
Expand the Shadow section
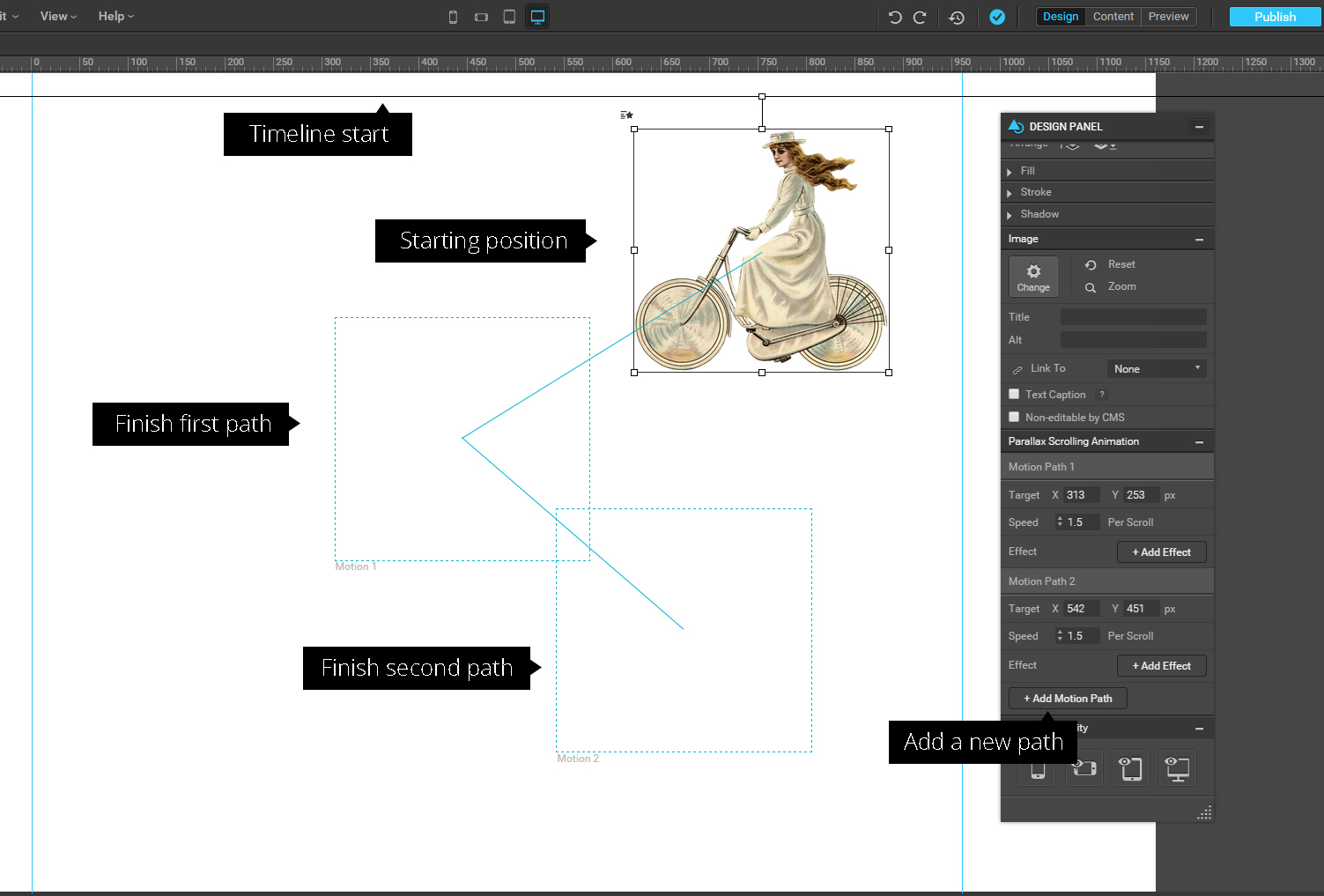[1039, 214]
